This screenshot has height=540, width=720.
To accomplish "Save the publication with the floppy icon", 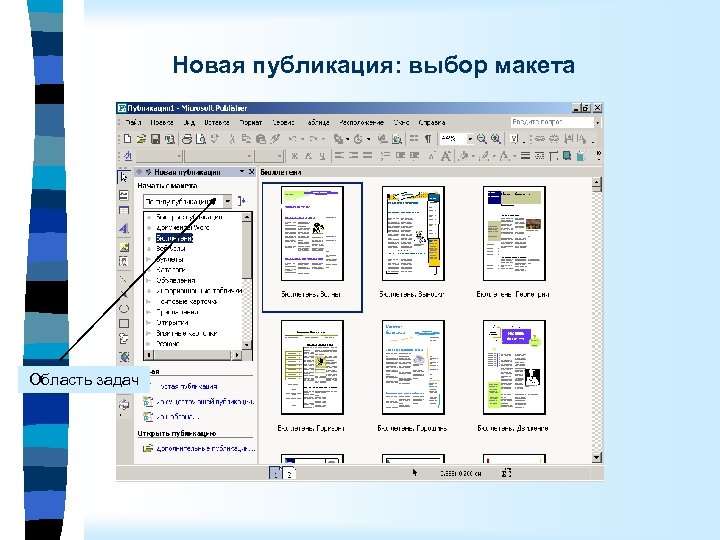I will (x=155, y=139).
